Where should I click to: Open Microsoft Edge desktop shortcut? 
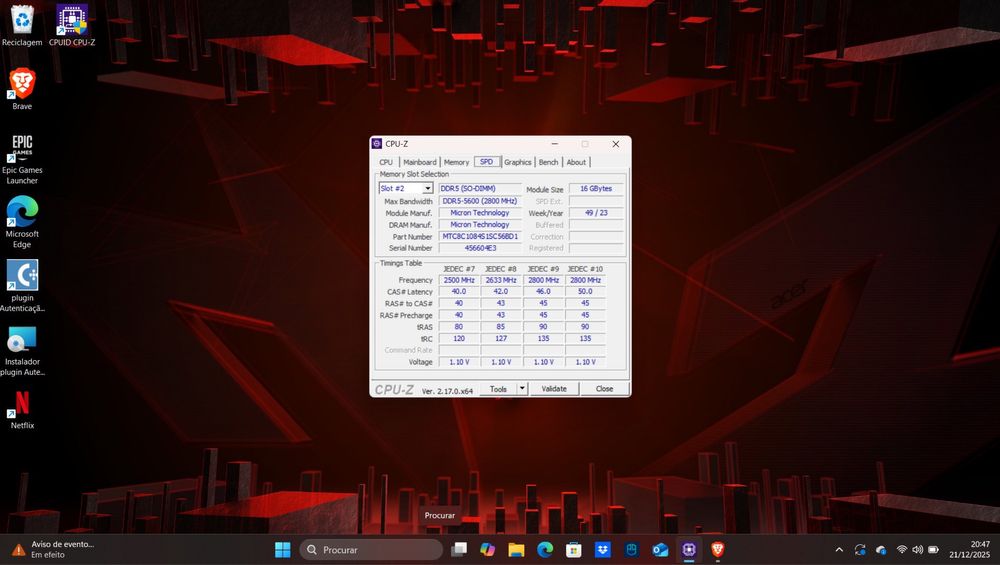22,222
